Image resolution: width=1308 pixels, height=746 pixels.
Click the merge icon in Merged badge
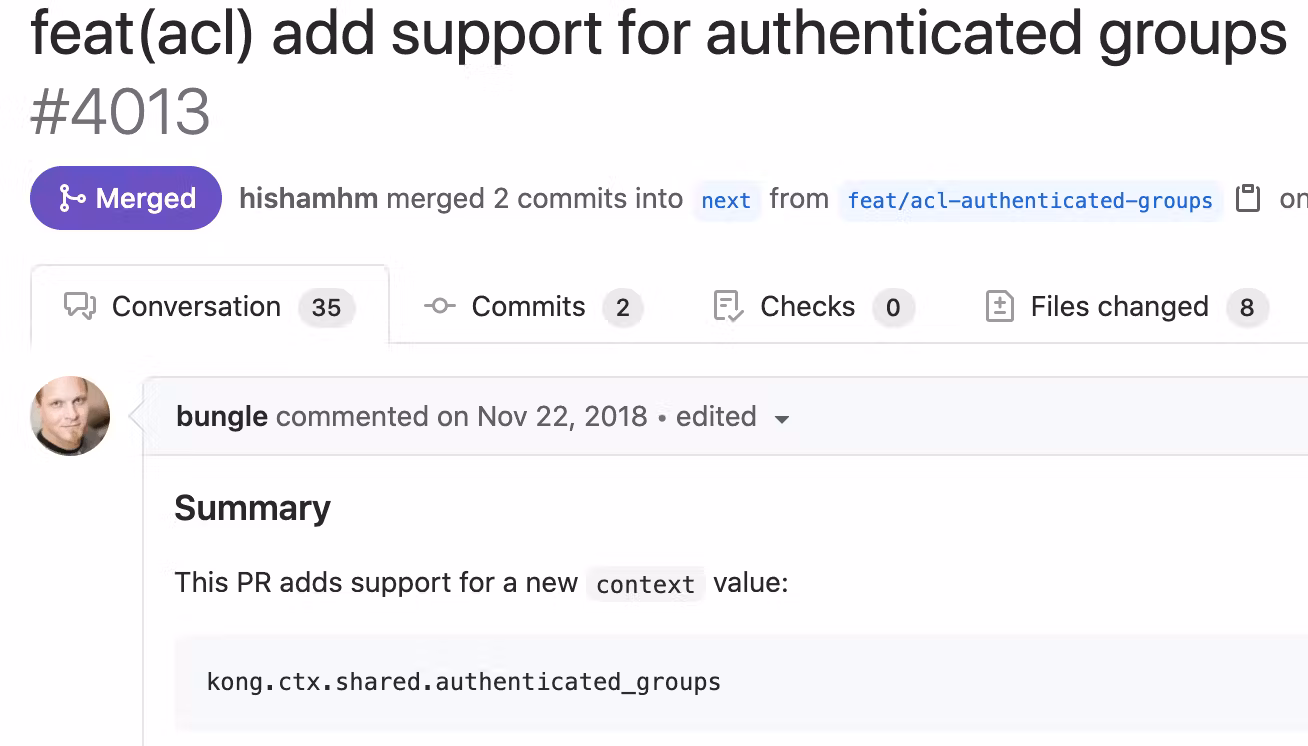pyautogui.click(x=72, y=199)
